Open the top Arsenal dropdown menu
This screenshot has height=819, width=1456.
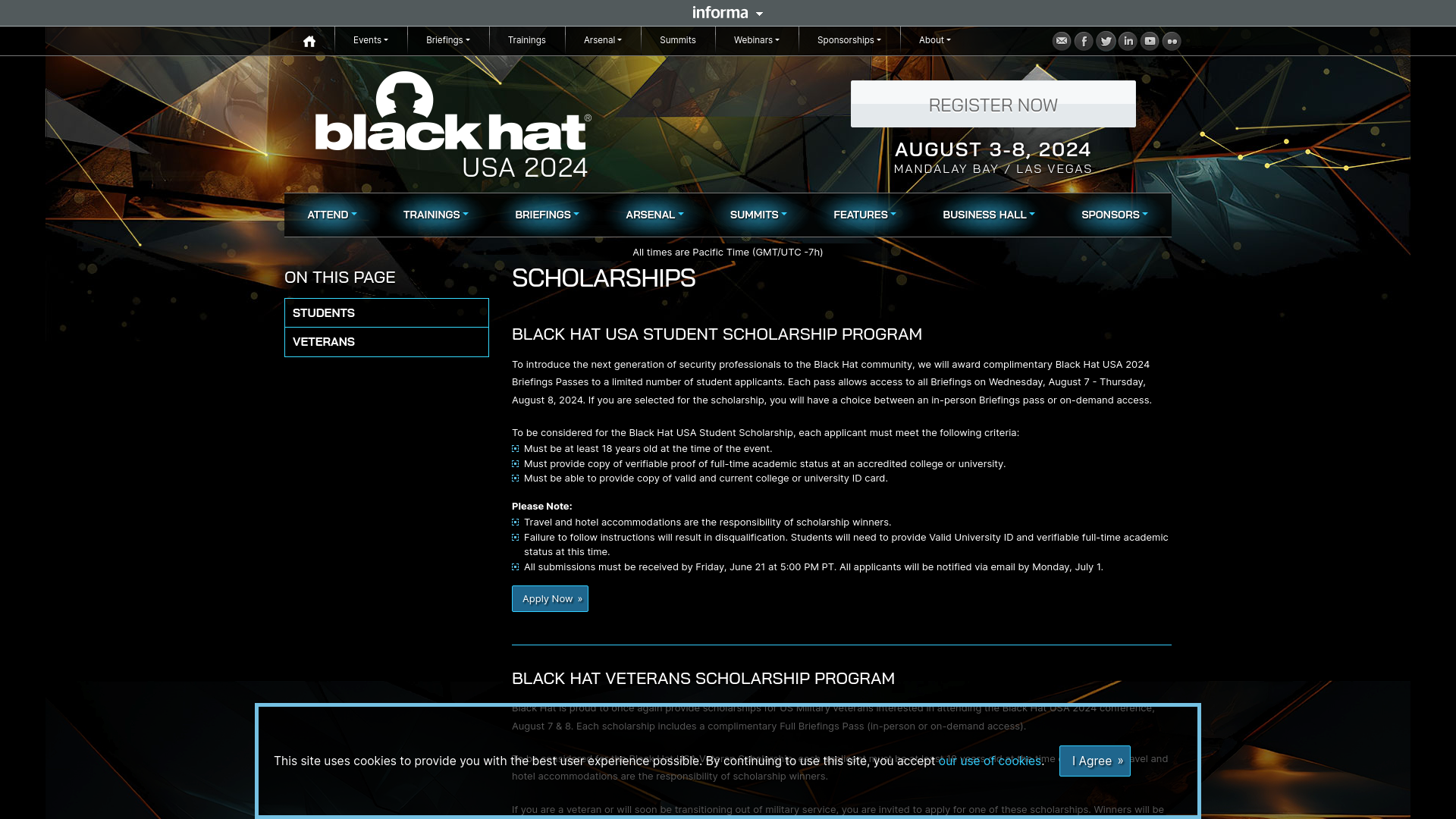coord(603,40)
